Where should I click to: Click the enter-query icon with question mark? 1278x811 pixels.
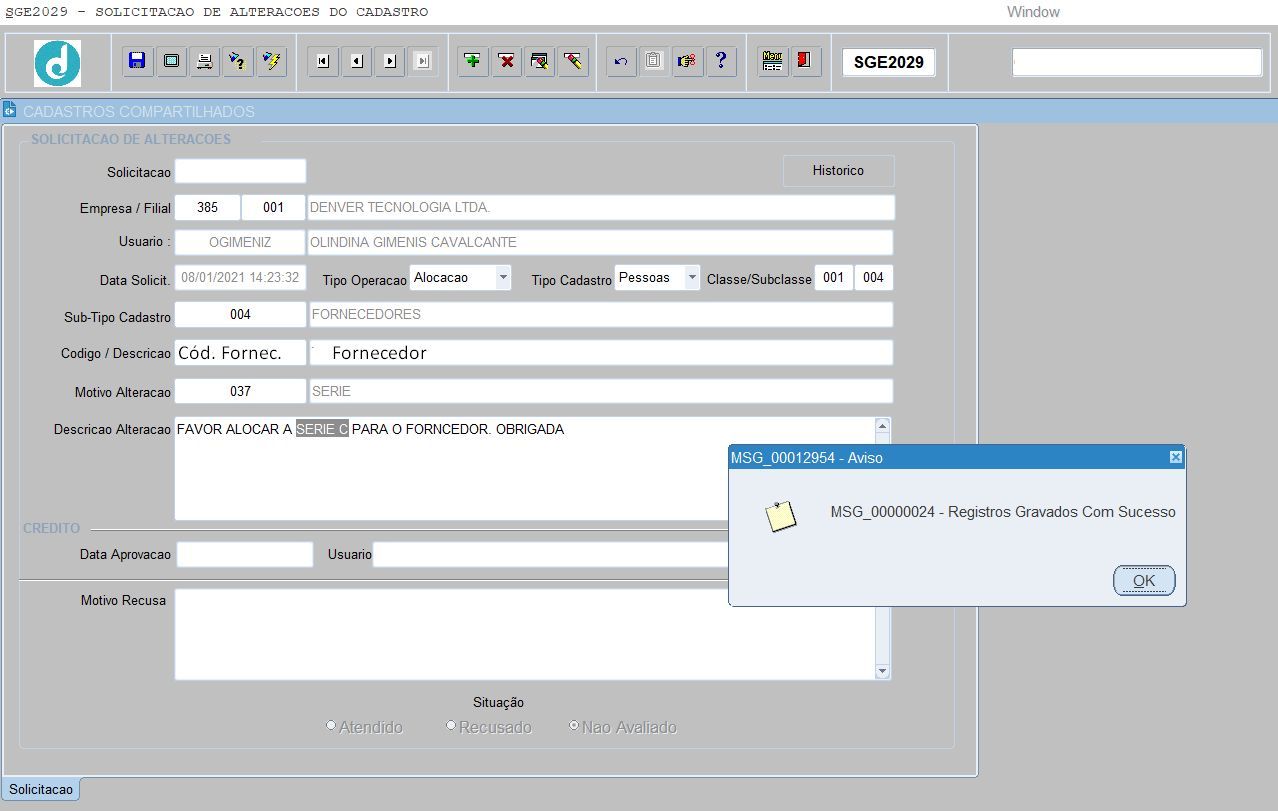pos(237,61)
